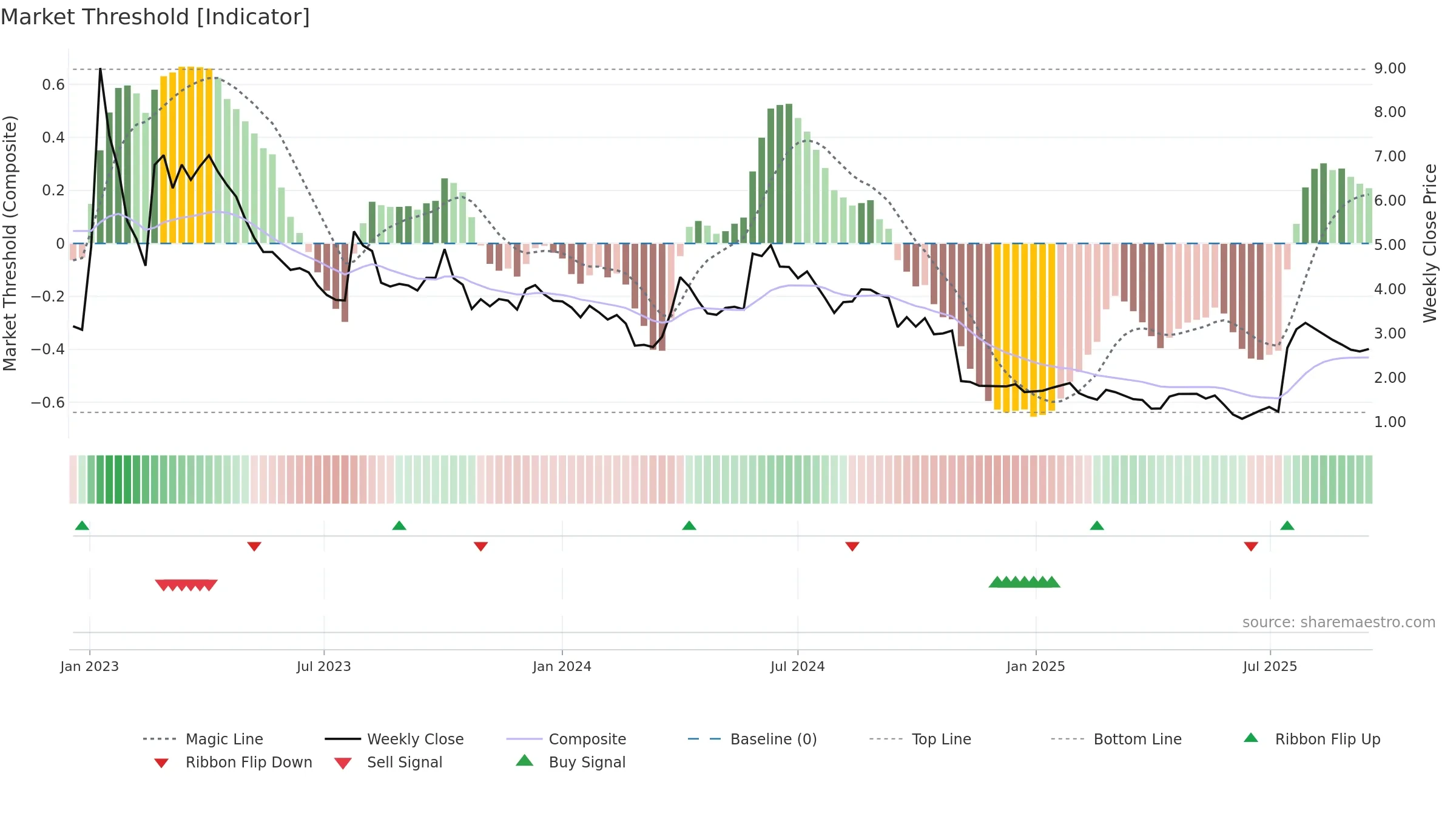
Task: Toggle the Top Line legend entry
Action: tap(920, 739)
